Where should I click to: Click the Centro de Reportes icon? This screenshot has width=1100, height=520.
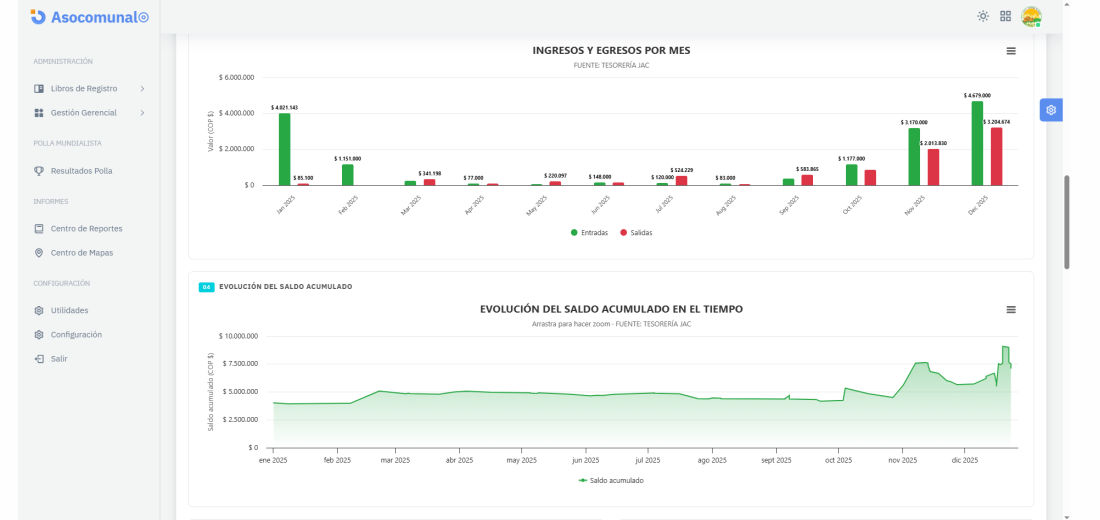tap(39, 229)
